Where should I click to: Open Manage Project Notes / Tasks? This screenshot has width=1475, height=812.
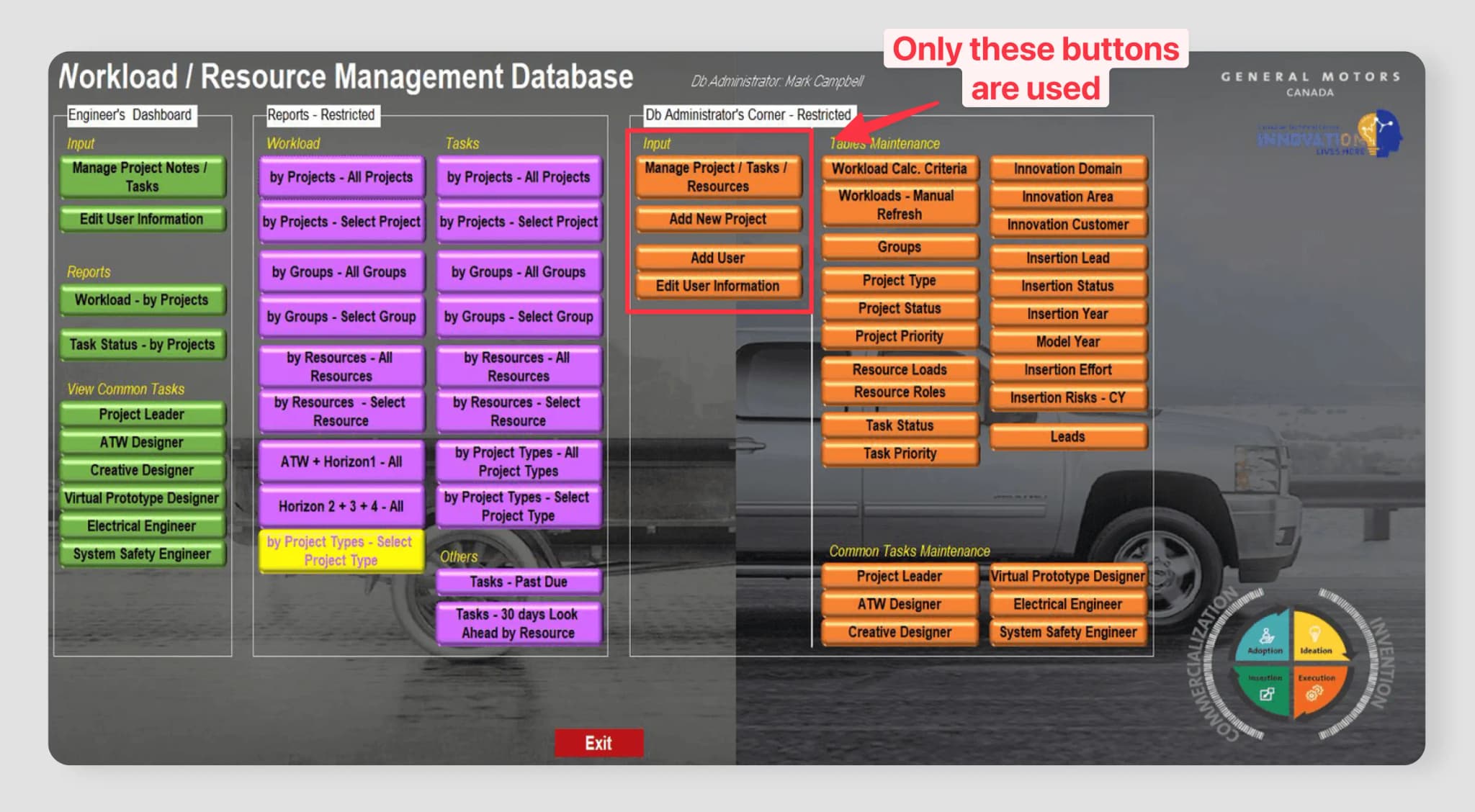point(142,177)
